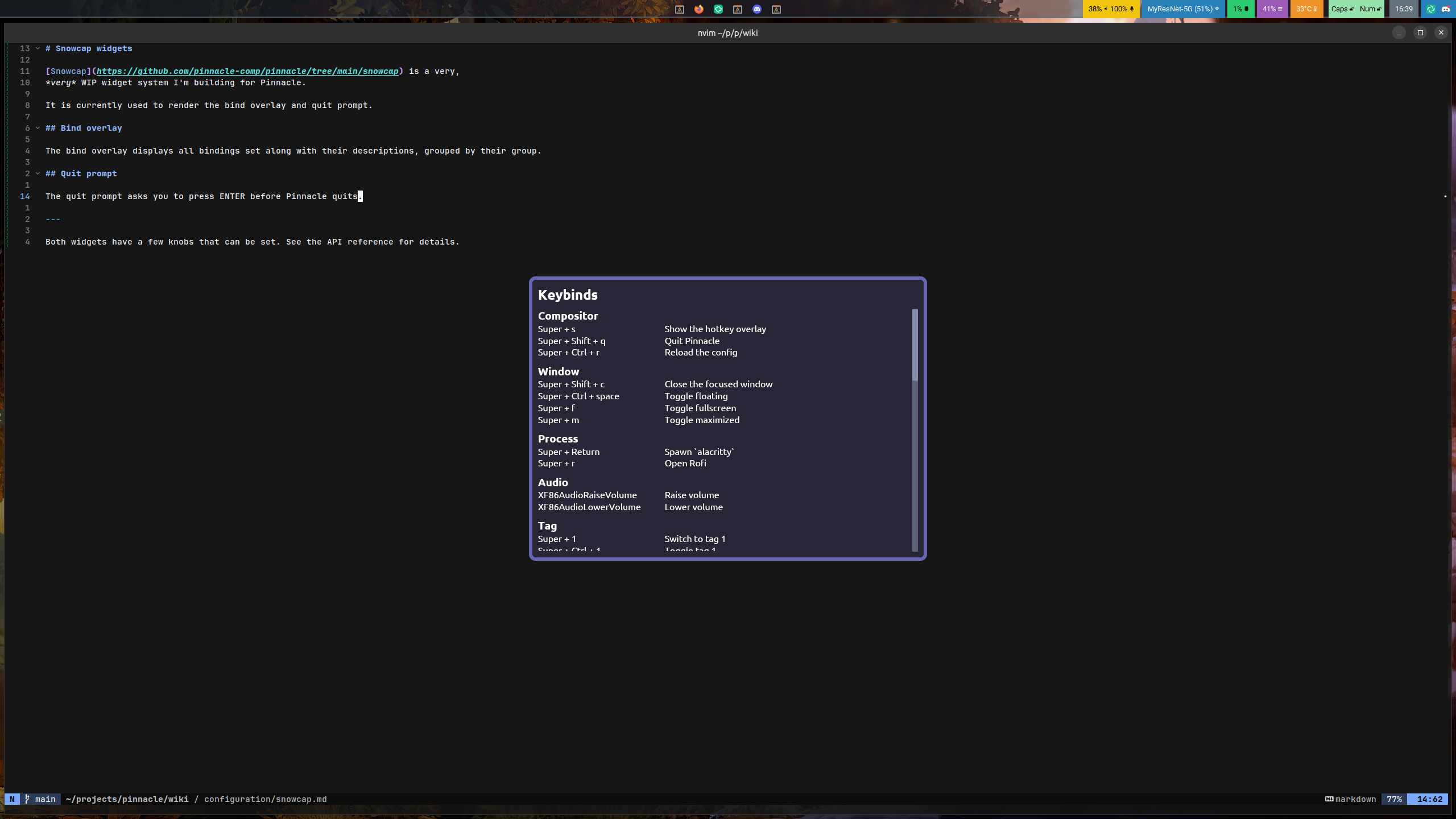Click 'Open Rofi' description
1456x819 pixels.
click(x=685, y=463)
